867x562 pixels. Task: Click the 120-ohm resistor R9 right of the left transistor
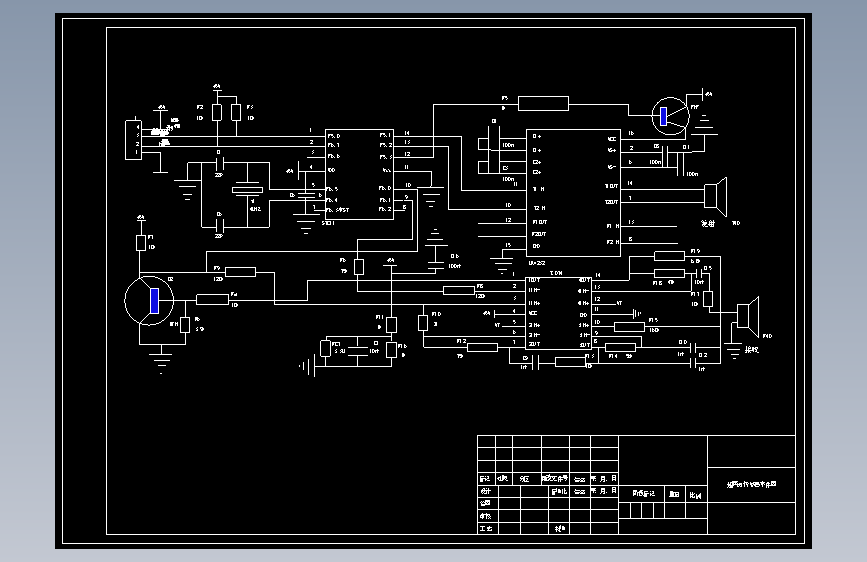coord(241,272)
